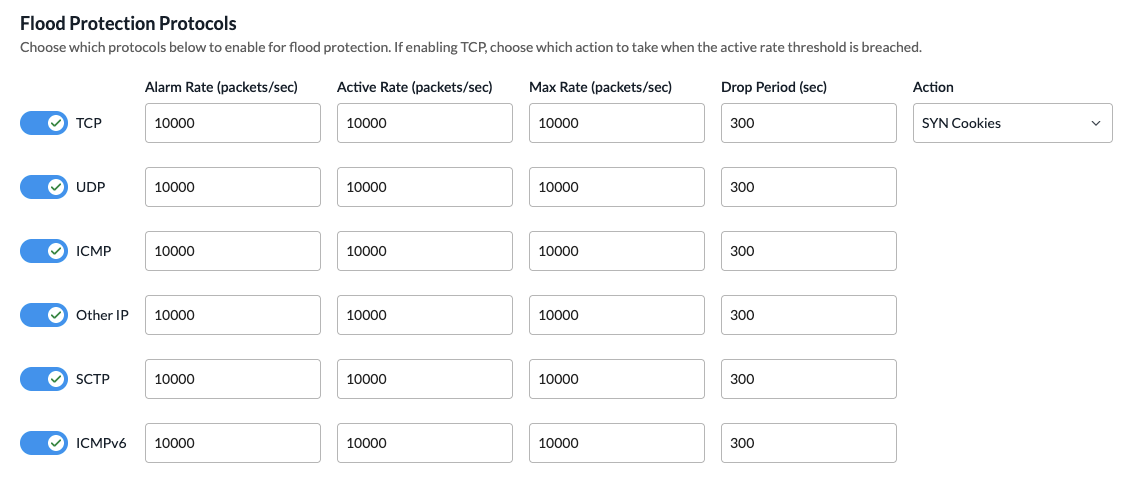Expand the TCP Action chevron arrow
This screenshot has width=1127, height=502.
coord(1096,123)
